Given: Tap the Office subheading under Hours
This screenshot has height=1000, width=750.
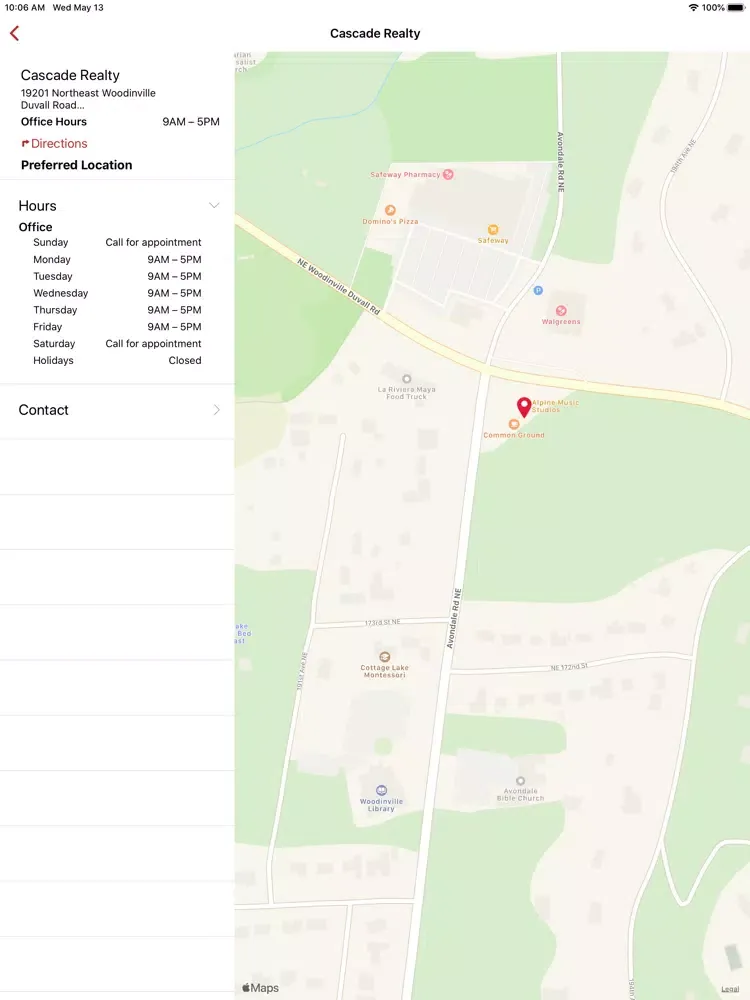Looking at the screenshot, I should coord(36,227).
